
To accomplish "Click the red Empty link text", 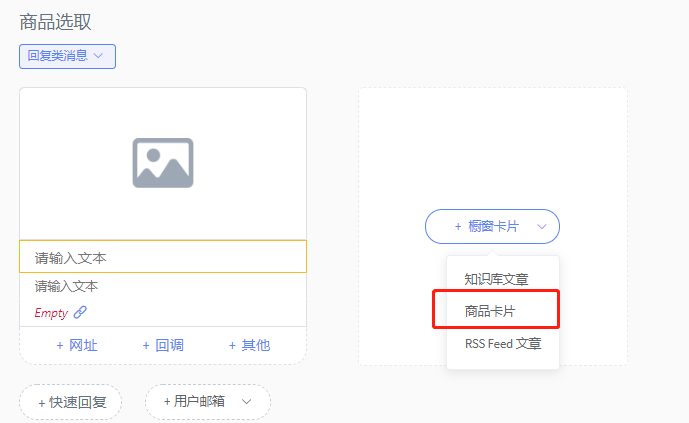I will coord(51,312).
